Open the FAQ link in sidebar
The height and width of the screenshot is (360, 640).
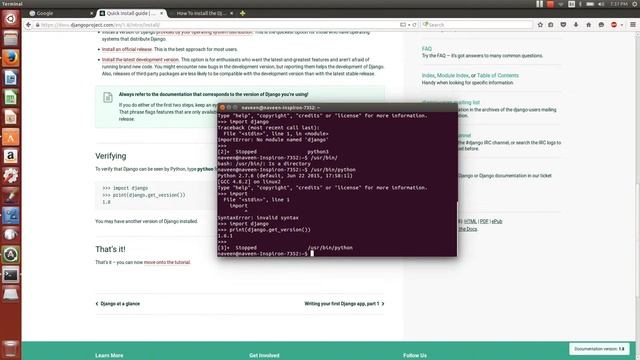coord(427,49)
